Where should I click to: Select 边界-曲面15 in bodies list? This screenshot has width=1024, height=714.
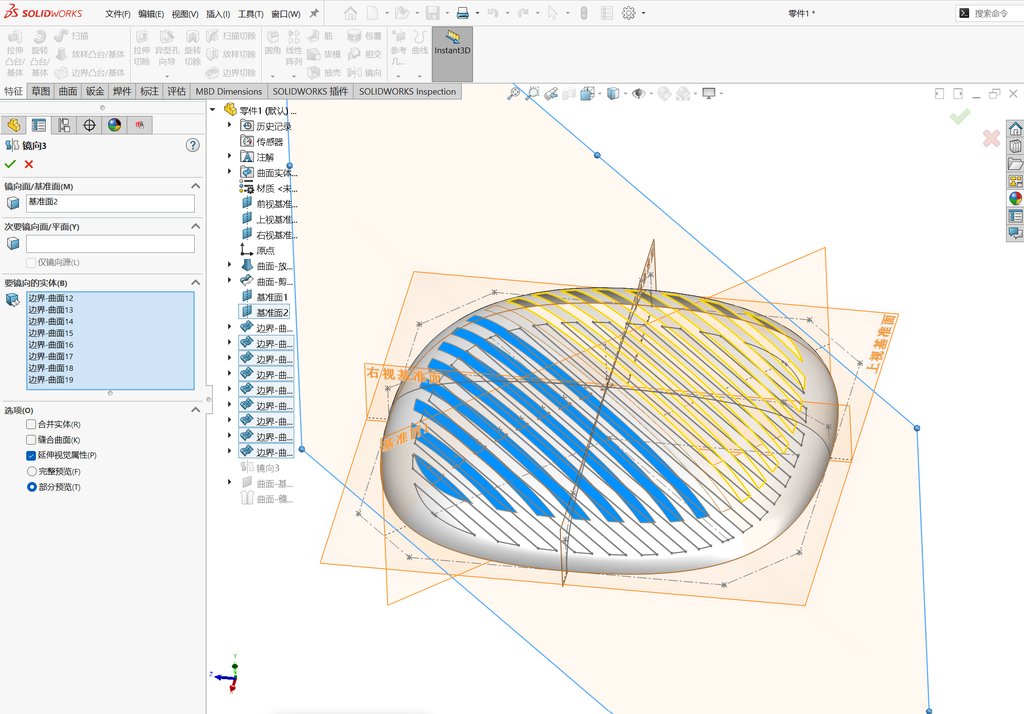tap(51, 333)
